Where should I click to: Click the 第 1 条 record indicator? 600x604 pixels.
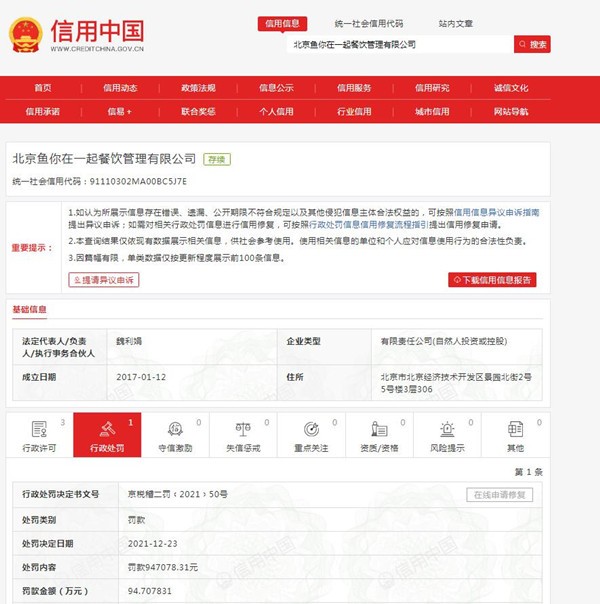[x=528, y=472]
